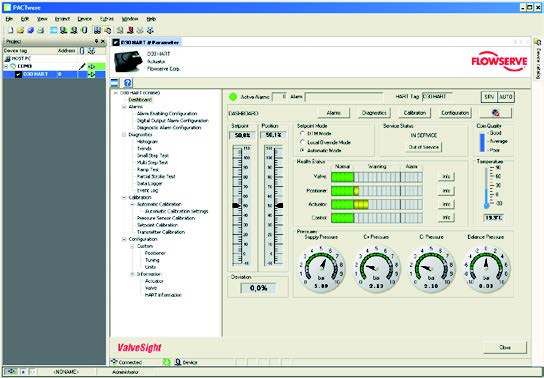The image size is (544, 378).
Task: Collapse the Automatic Calibration tree node
Action: click(x=132, y=204)
